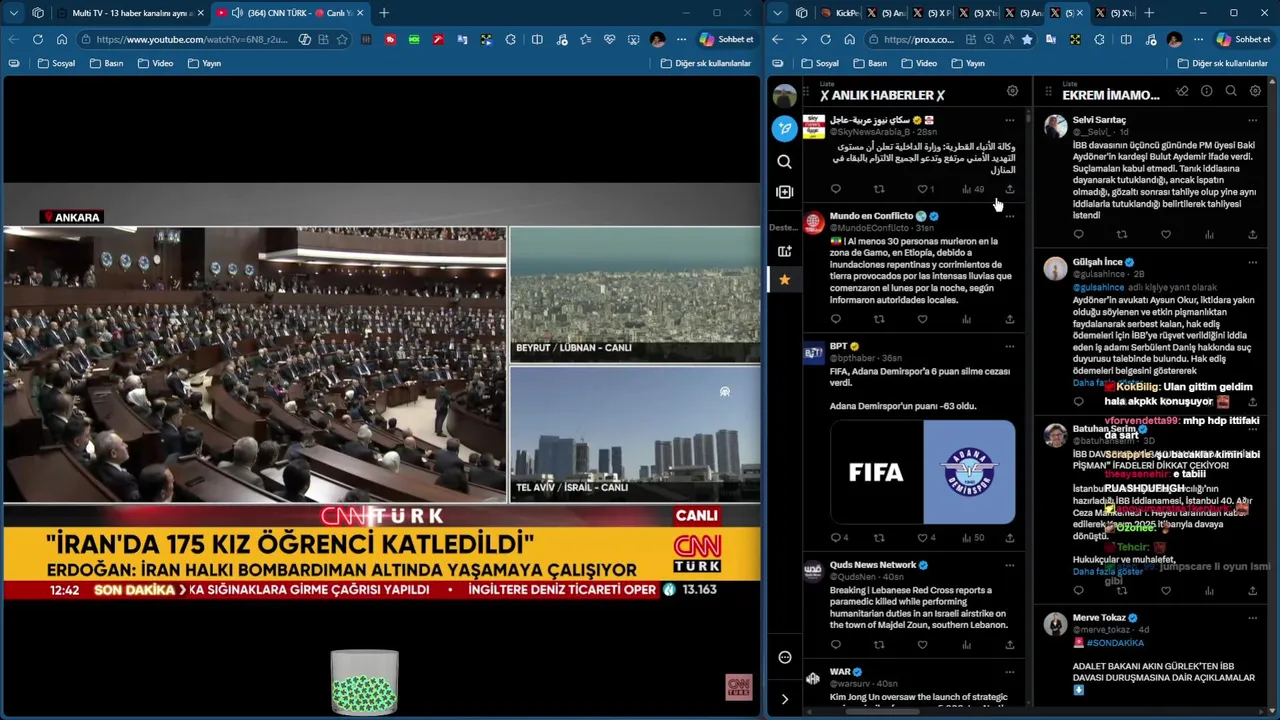1280x720 pixels.
Task: Click read aloud icon in X Pro address bar
Action: (1007, 39)
